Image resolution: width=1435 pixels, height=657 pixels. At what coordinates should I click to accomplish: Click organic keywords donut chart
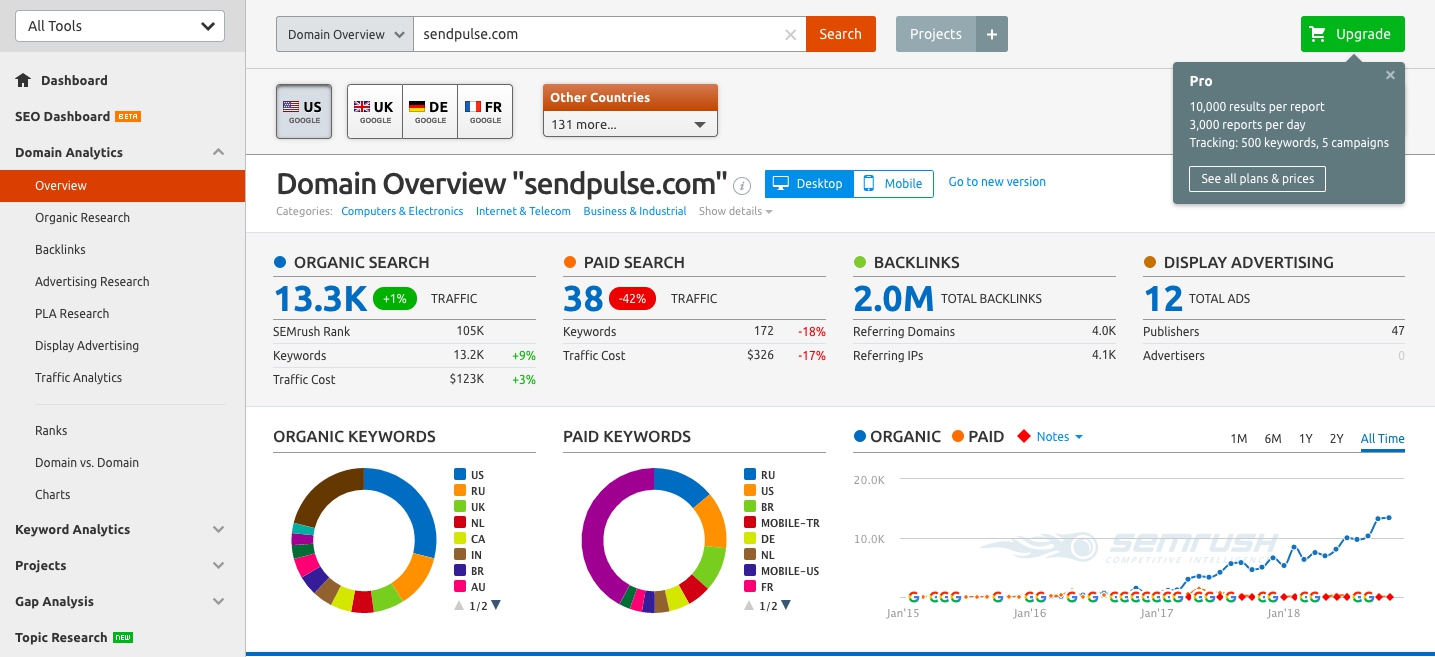(x=364, y=540)
